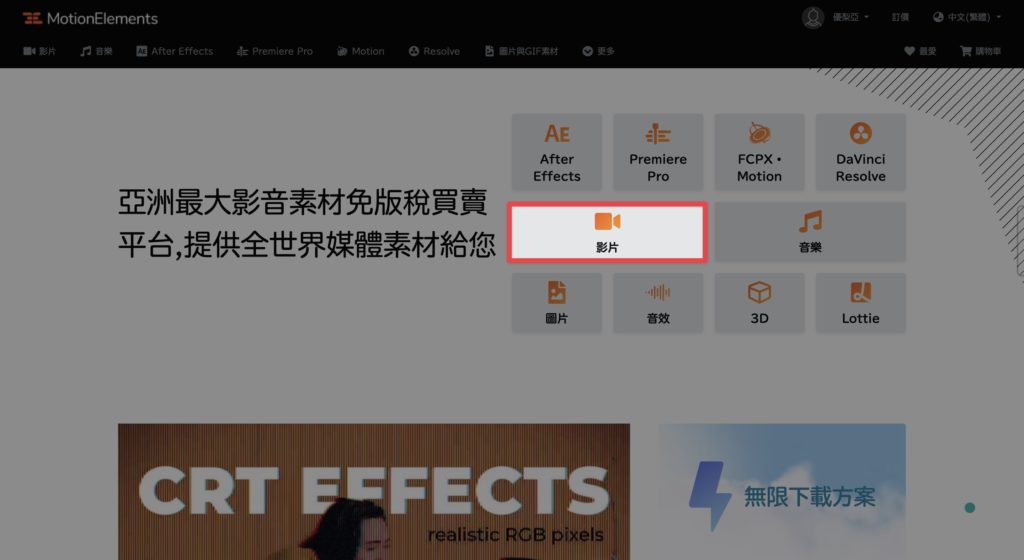Open the 購物車 shopping cart

980,51
